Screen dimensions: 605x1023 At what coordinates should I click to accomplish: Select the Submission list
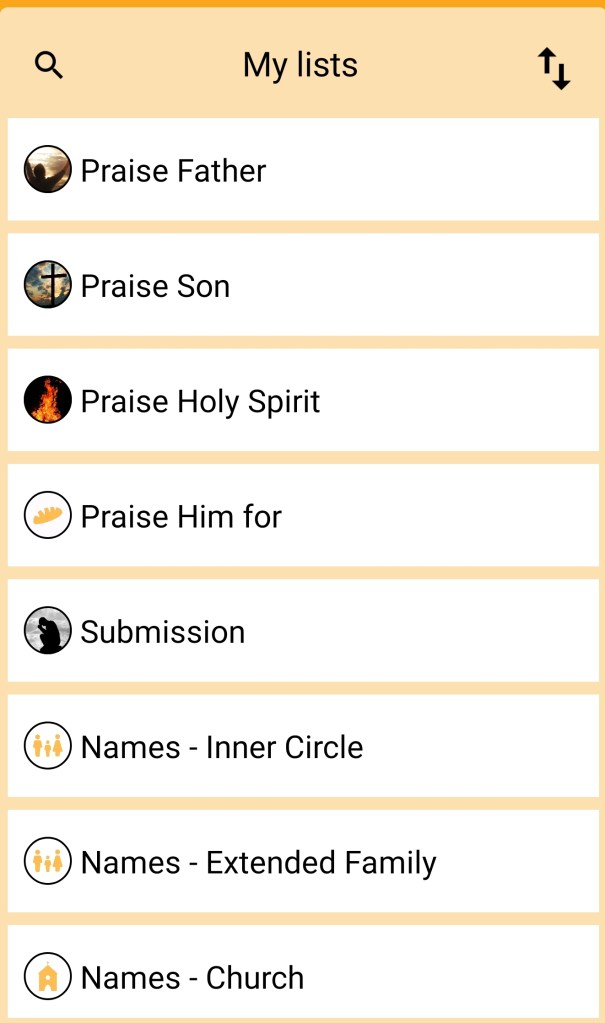pyautogui.click(x=163, y=632)
